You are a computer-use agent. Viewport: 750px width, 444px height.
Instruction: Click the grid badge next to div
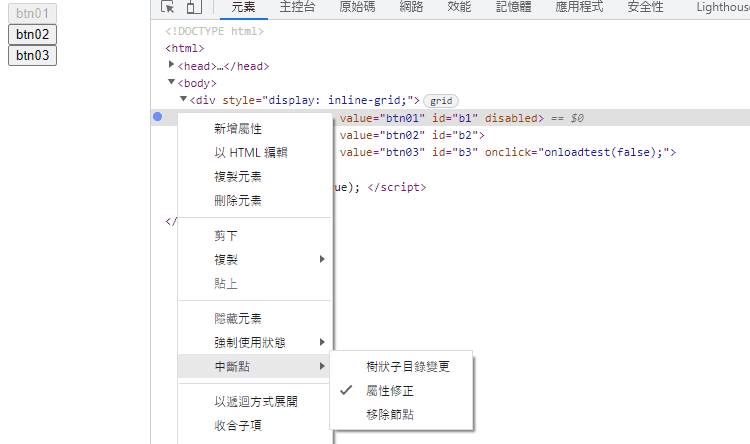(x=440, y=100)
